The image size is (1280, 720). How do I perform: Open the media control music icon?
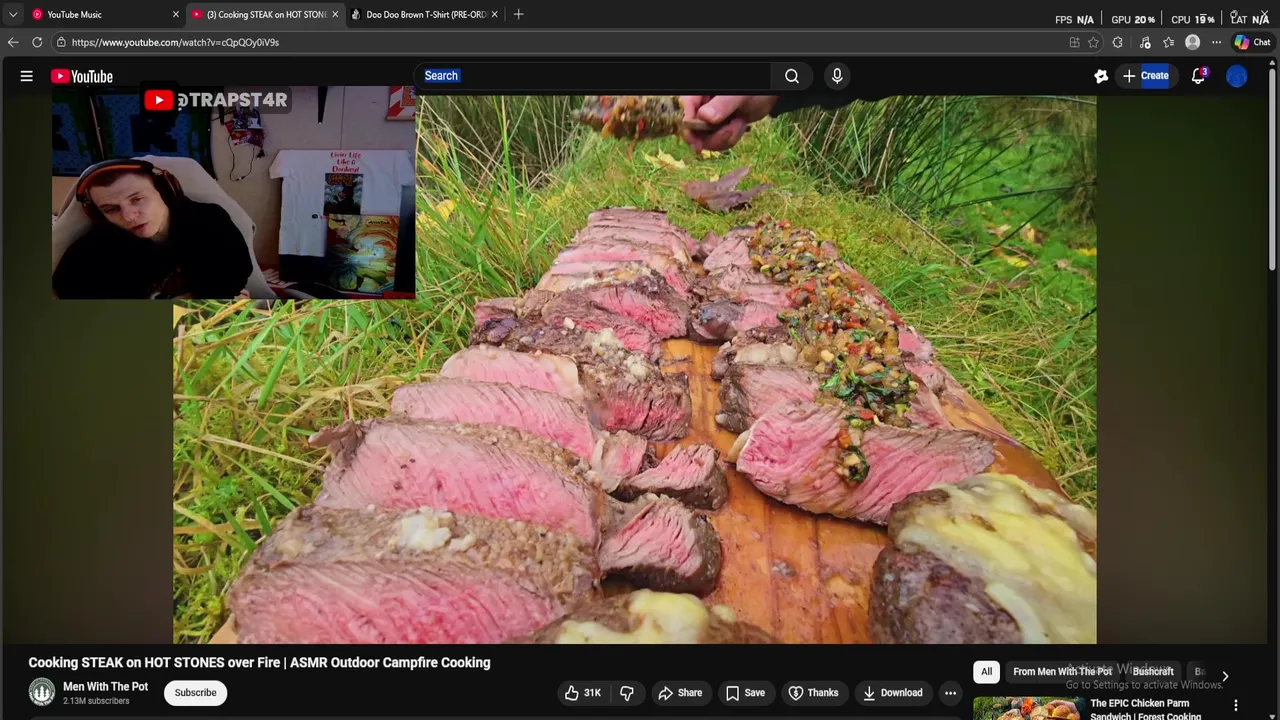[x=1145, y=42]
